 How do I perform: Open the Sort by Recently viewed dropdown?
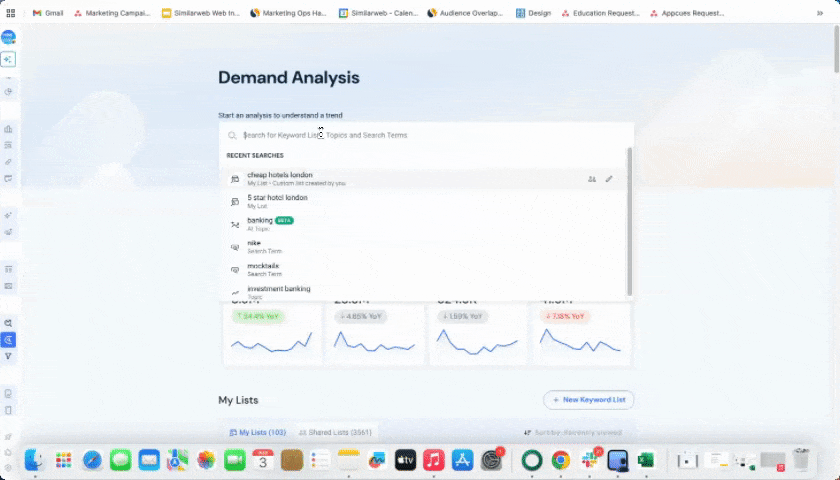pyautogui.click(x=573, y=432)
